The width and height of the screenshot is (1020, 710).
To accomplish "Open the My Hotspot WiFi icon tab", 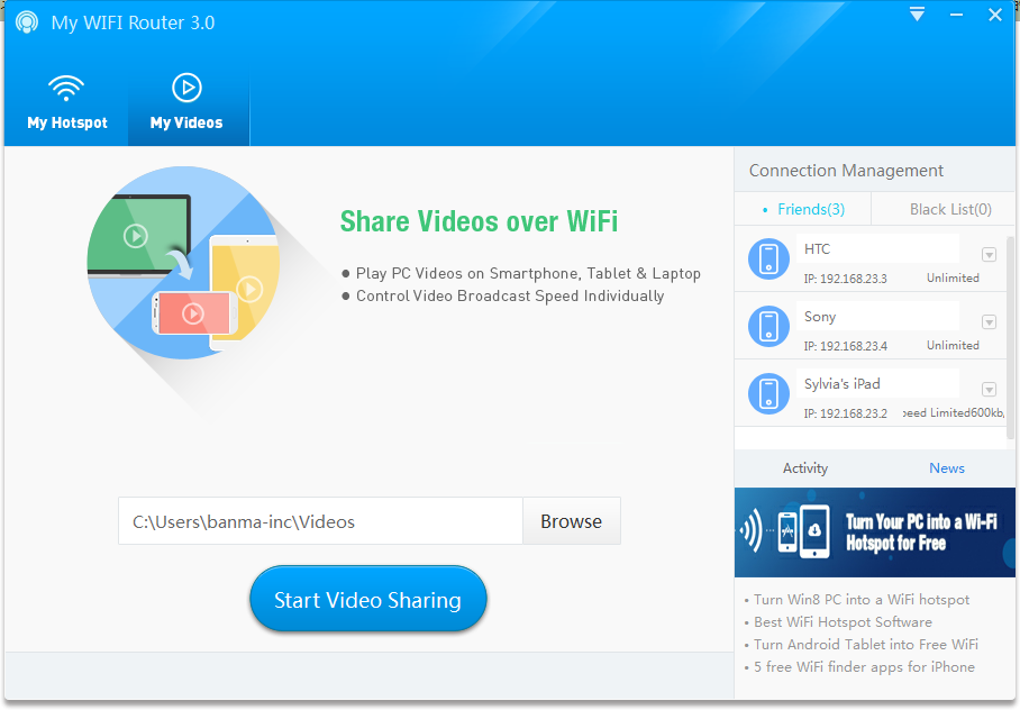I will point(66,103).
